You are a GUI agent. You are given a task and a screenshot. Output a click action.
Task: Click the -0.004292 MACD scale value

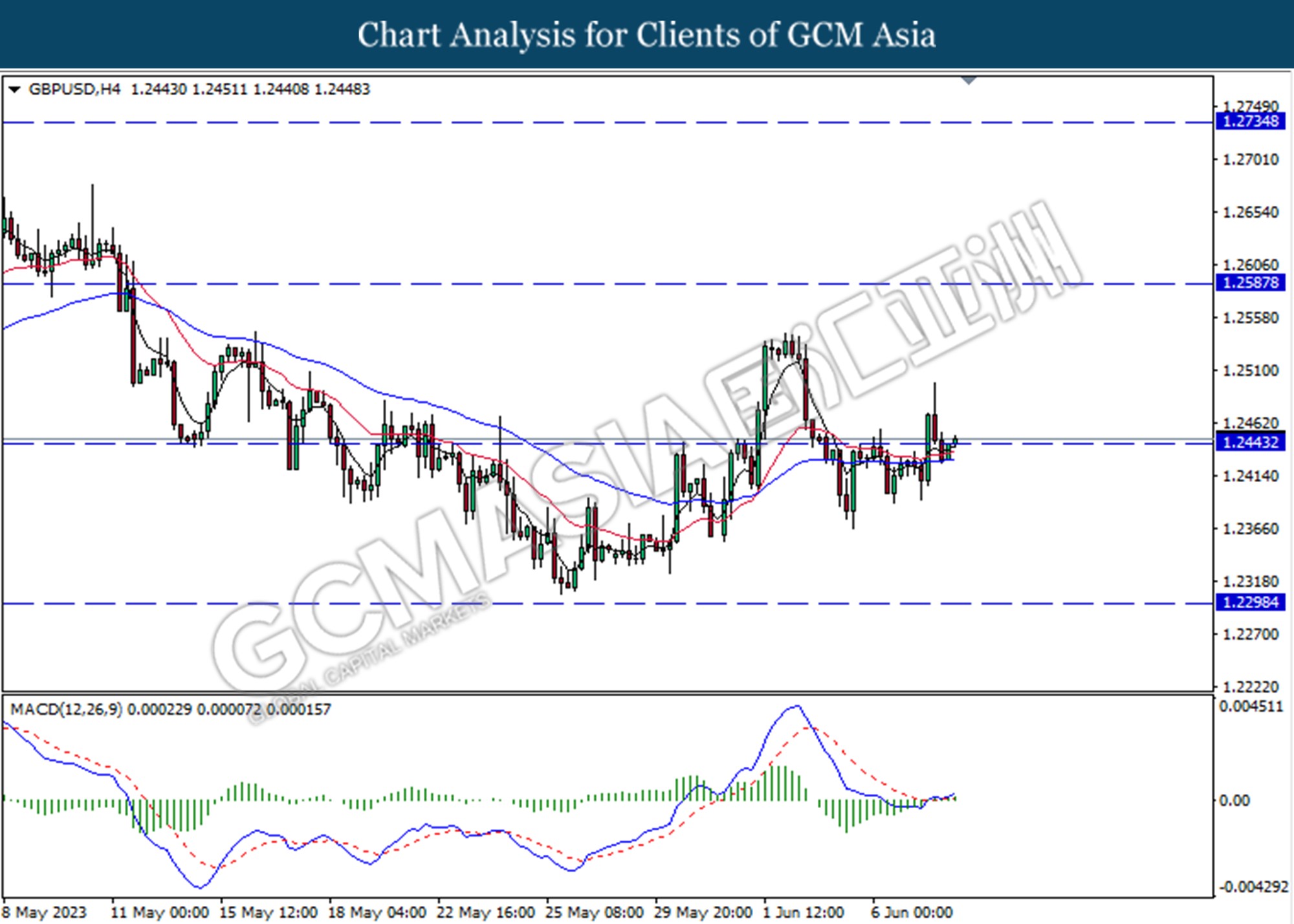click(x=1253, y=887)
